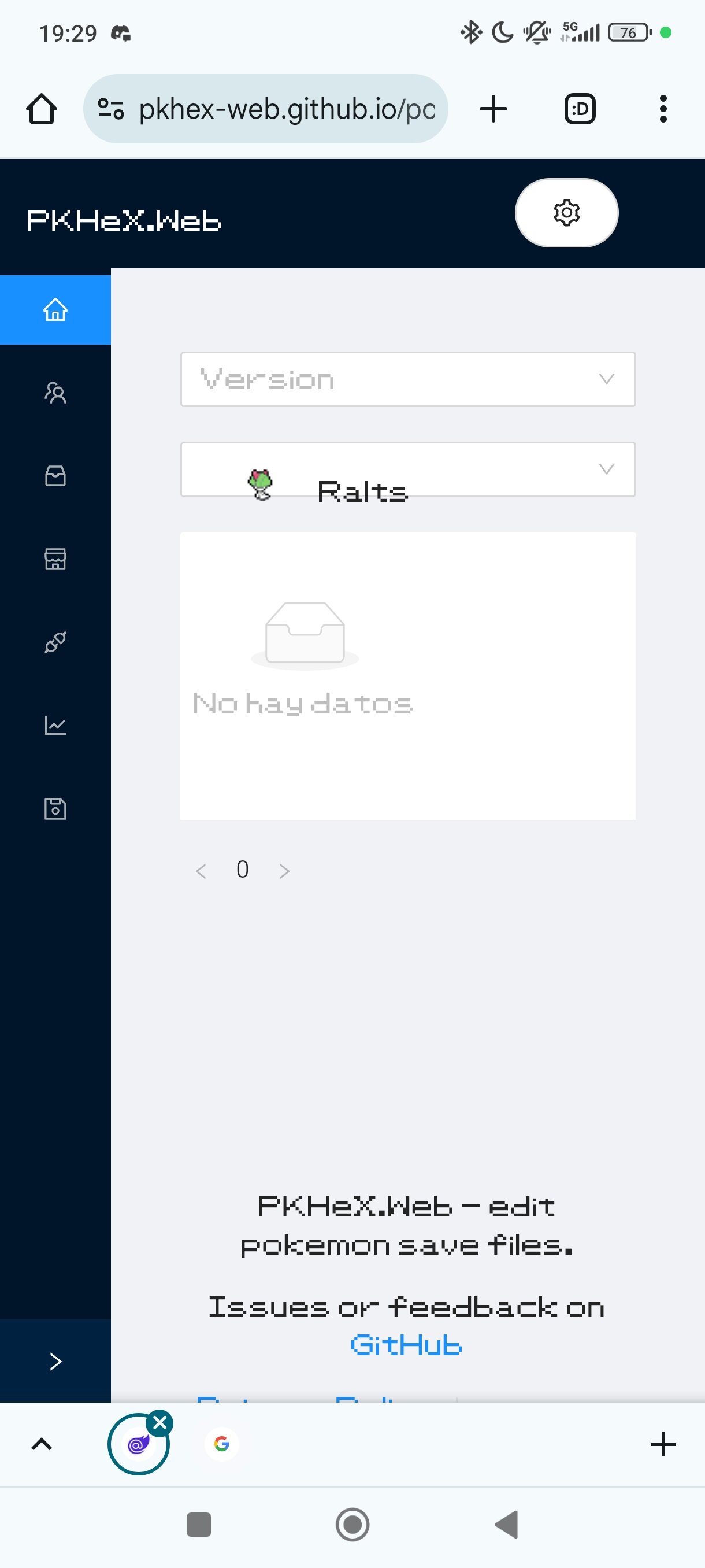Expand the collapsed sidebar with bottom arrow
Viewport: 705px width, 1568px height.
[55, 1361]
